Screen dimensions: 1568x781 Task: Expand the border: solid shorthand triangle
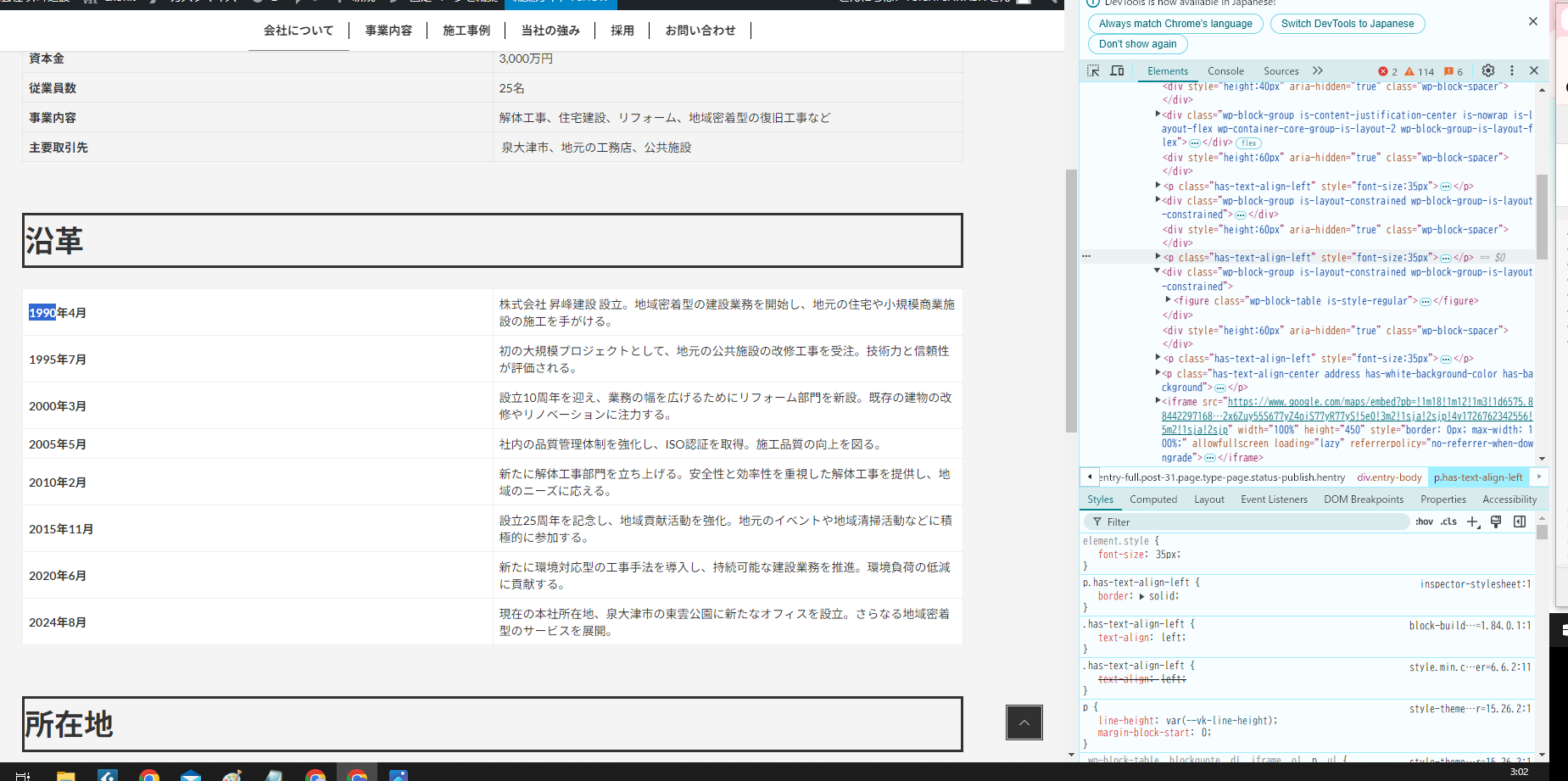coord(1142,597)
